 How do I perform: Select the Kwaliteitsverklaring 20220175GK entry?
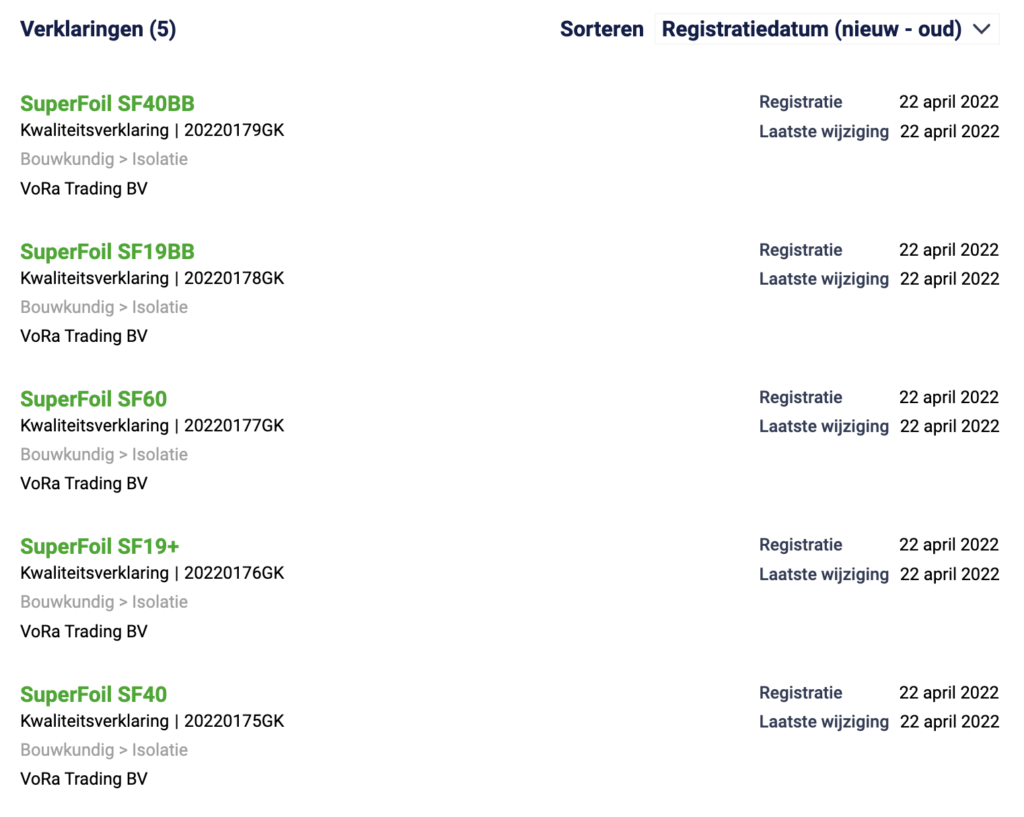pyautogui.click(x=152, y=721)
